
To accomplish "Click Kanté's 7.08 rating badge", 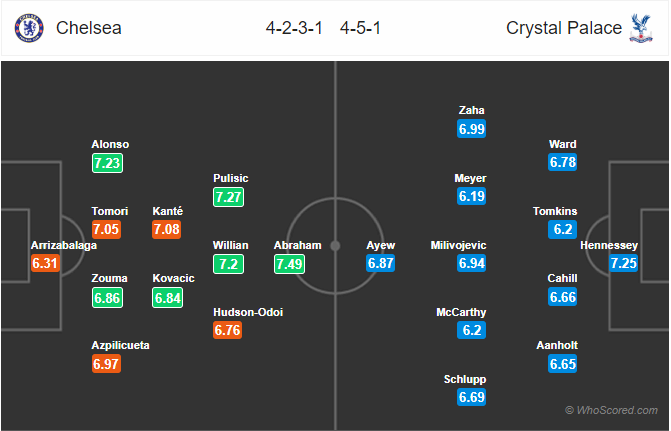I will point(166,229).
